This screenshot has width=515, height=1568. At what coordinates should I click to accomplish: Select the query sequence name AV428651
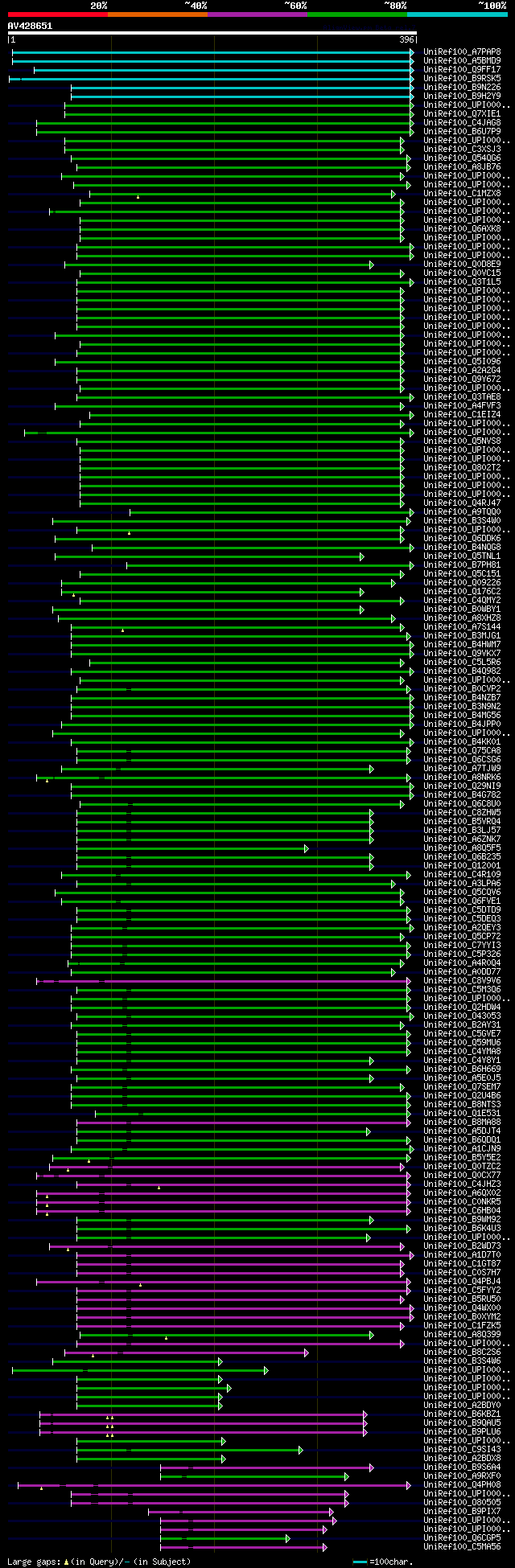pyautogui.click(x=30, y=26)
